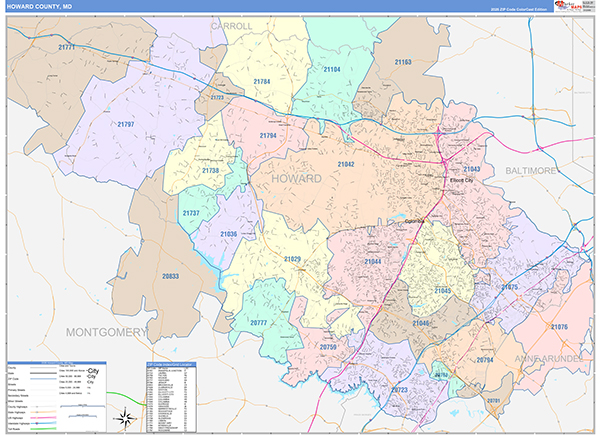The width and height of the screenshot is (600, 435).
Task: Select ZIP code label 20723
Action: click(399, 390)
